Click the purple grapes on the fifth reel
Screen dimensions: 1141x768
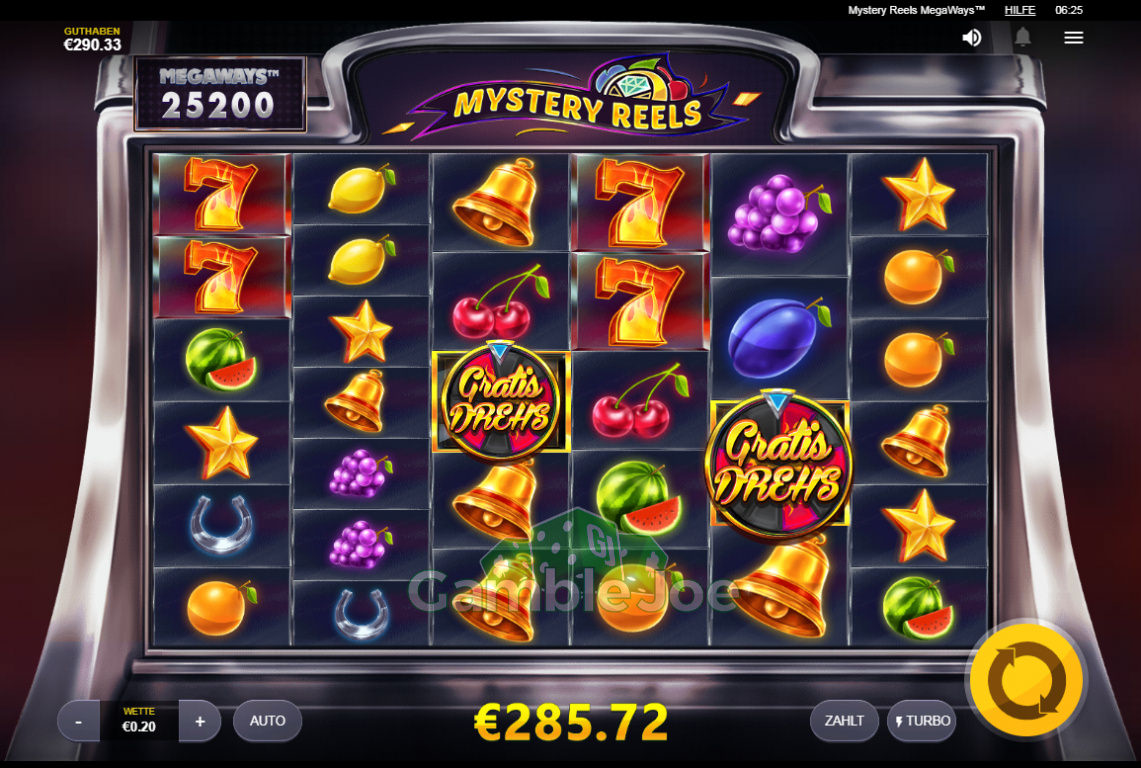pos(779,213)
